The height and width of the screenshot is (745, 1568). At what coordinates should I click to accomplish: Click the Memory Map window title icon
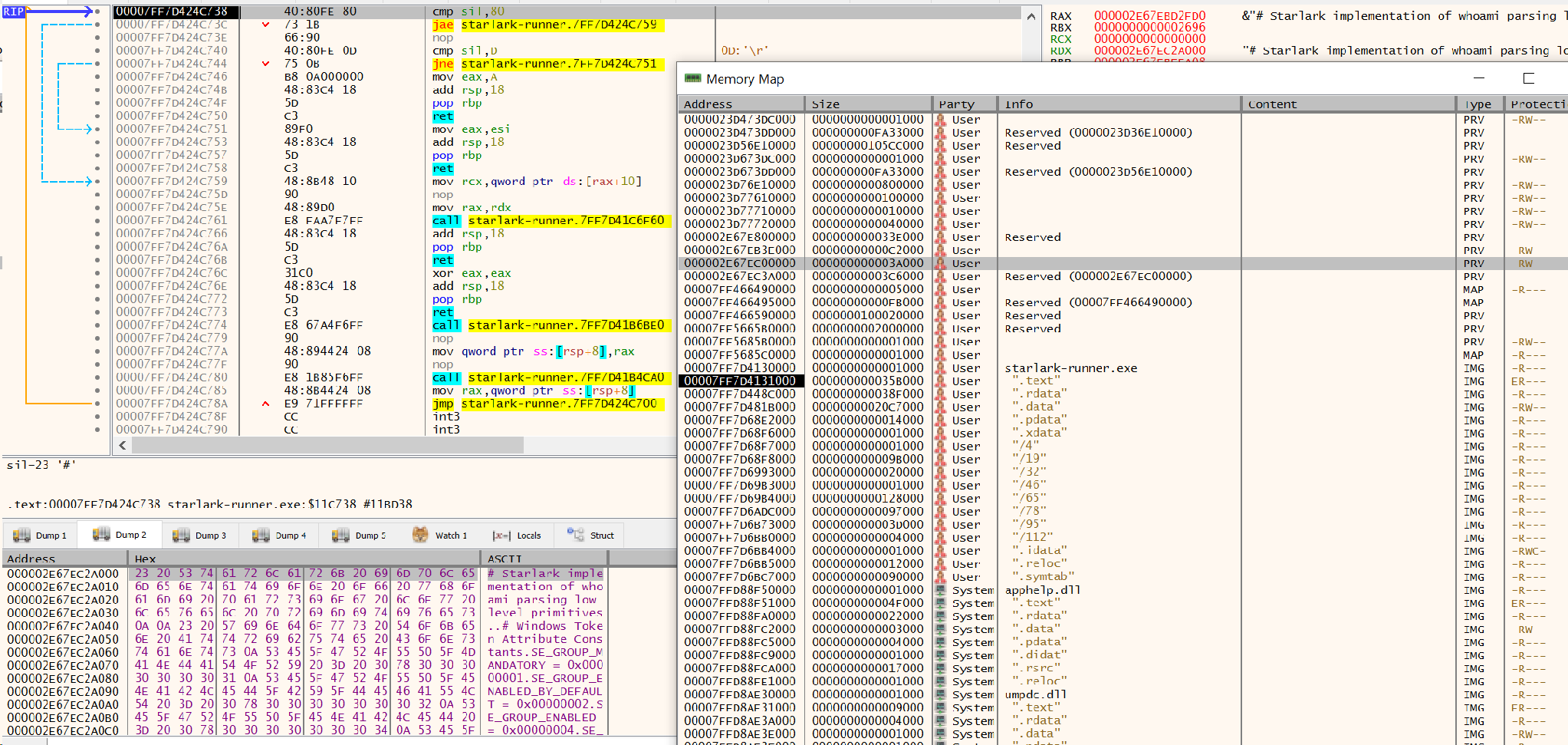tap(693, 78)
